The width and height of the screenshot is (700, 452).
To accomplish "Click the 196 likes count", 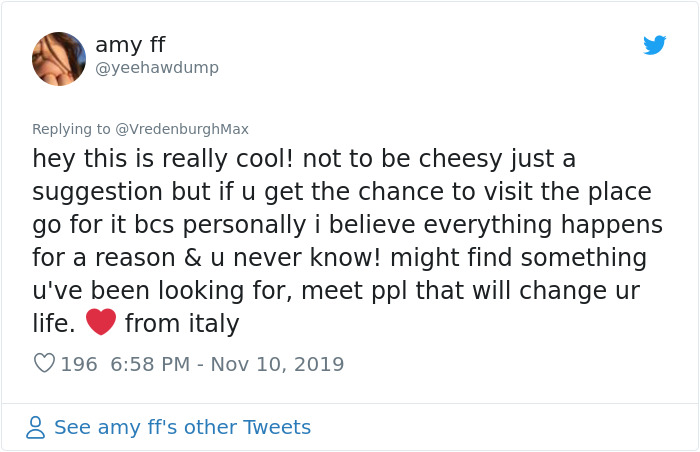I will (x=79, y=364).
